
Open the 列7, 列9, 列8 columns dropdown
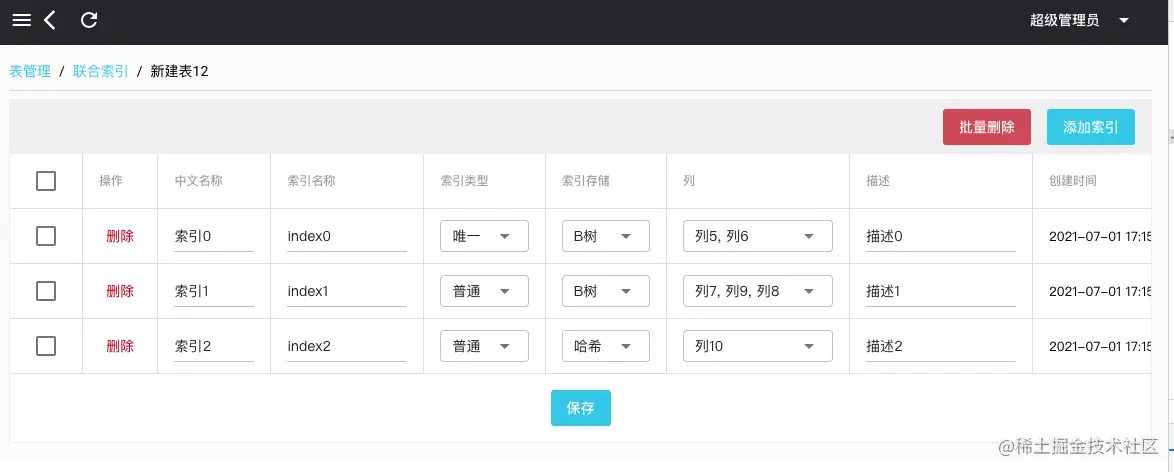(x=758, y=291)
